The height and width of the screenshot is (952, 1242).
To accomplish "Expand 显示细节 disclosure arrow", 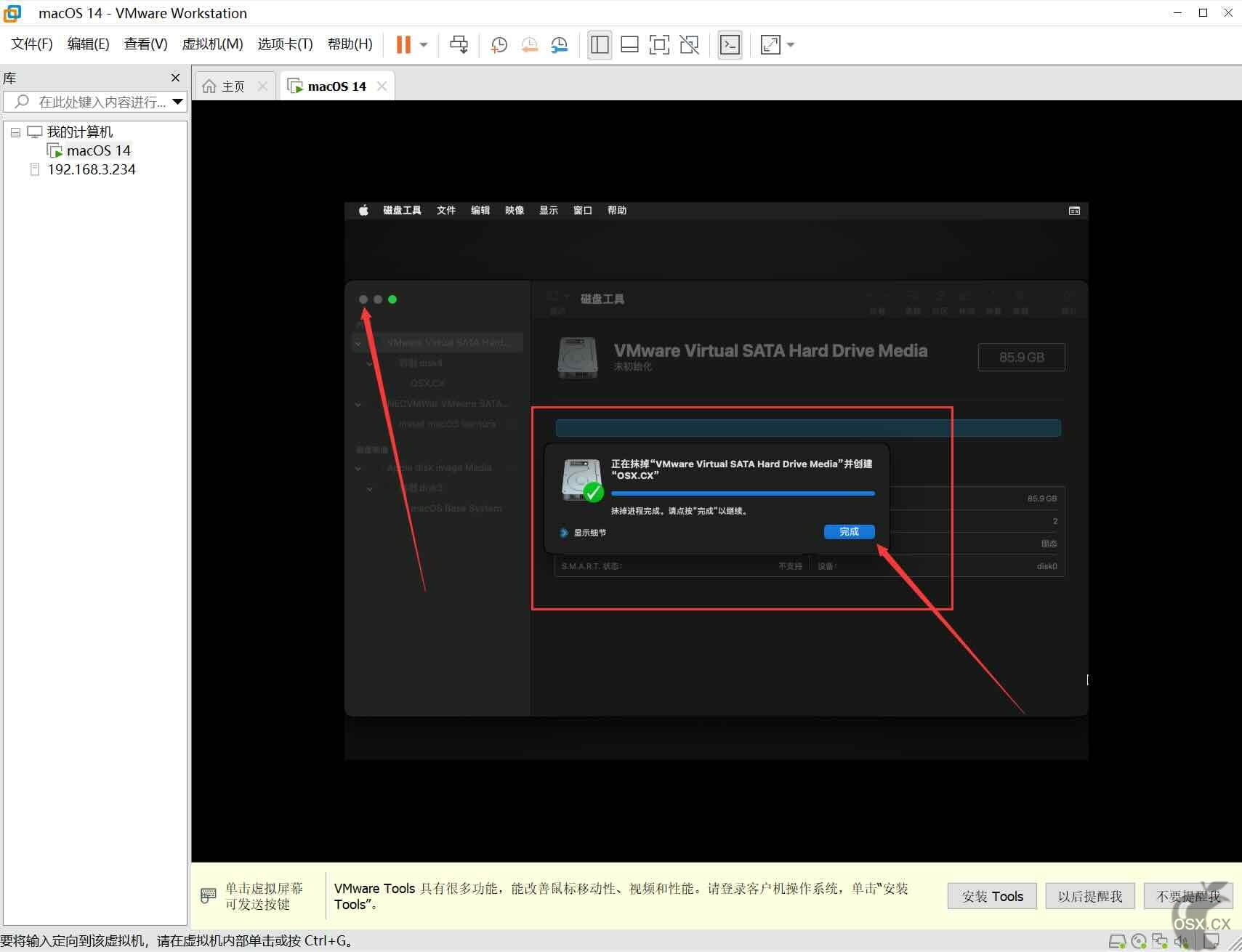I will 564,533.
